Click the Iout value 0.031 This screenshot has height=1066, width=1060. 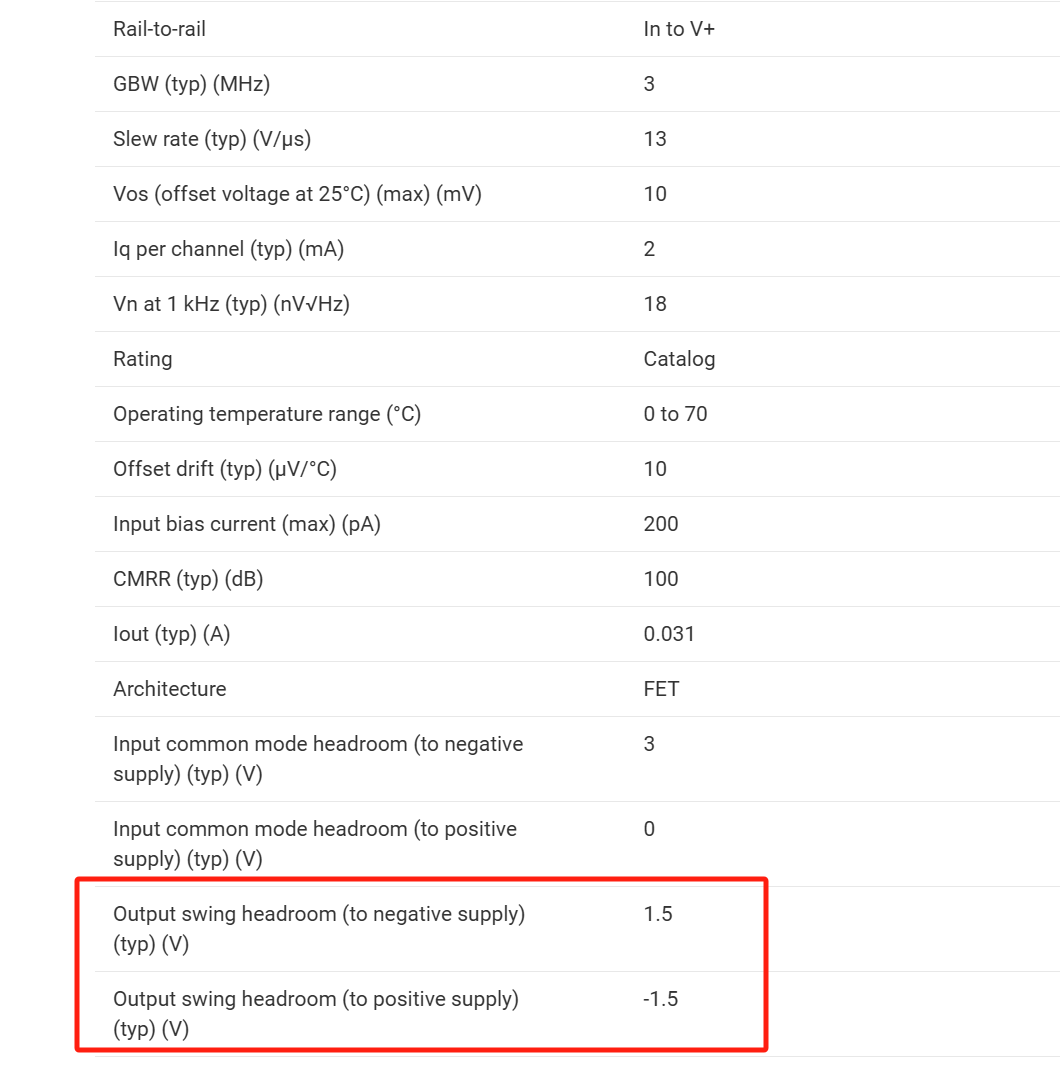(x=669, y=634)
